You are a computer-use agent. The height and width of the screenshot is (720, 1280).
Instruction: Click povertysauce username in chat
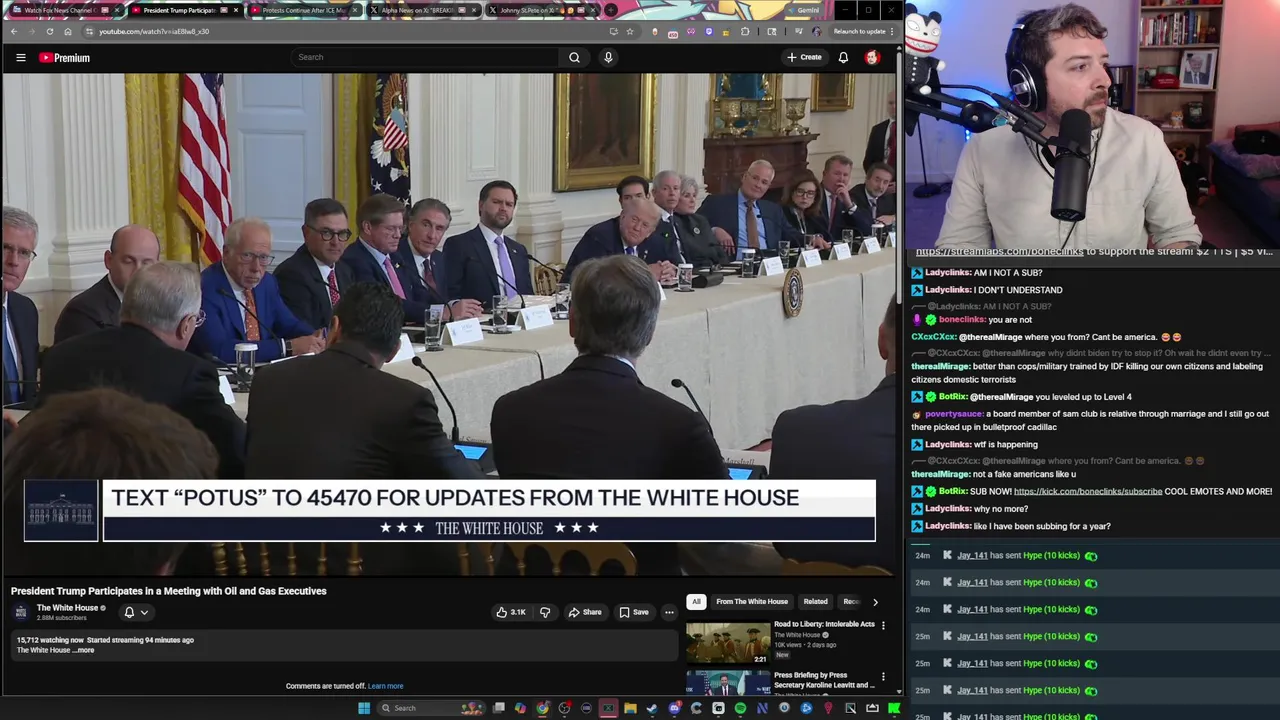(954, 414)
